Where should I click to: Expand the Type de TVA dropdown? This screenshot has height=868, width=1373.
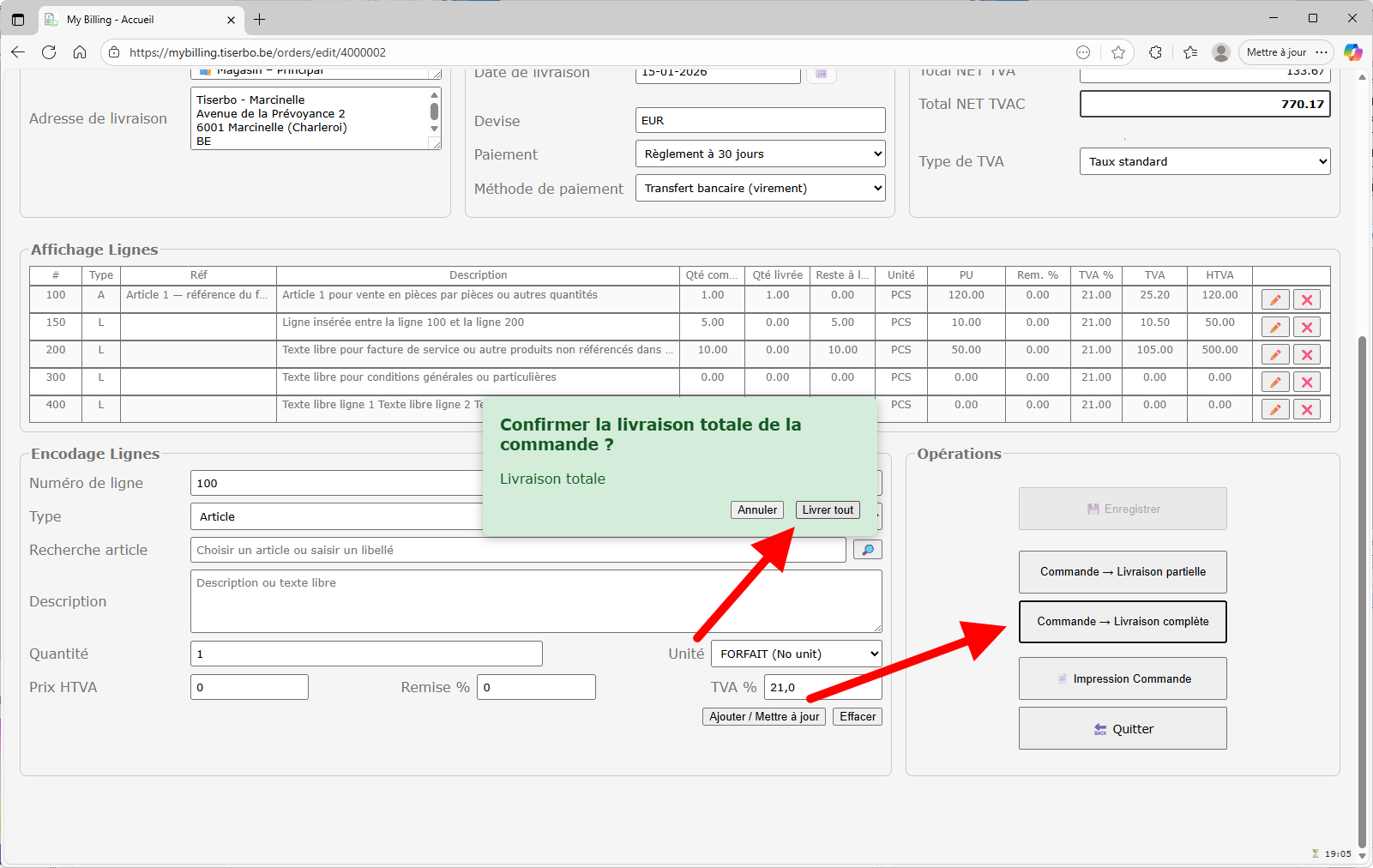(x=1204, y=161)
